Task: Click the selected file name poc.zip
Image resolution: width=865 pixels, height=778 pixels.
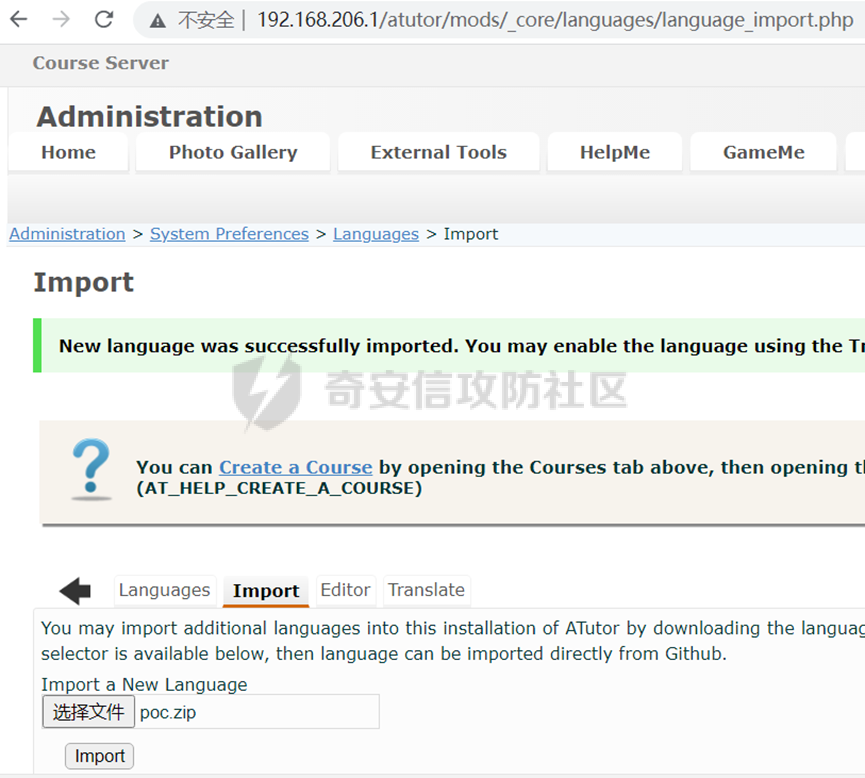Action: point(168,712)
